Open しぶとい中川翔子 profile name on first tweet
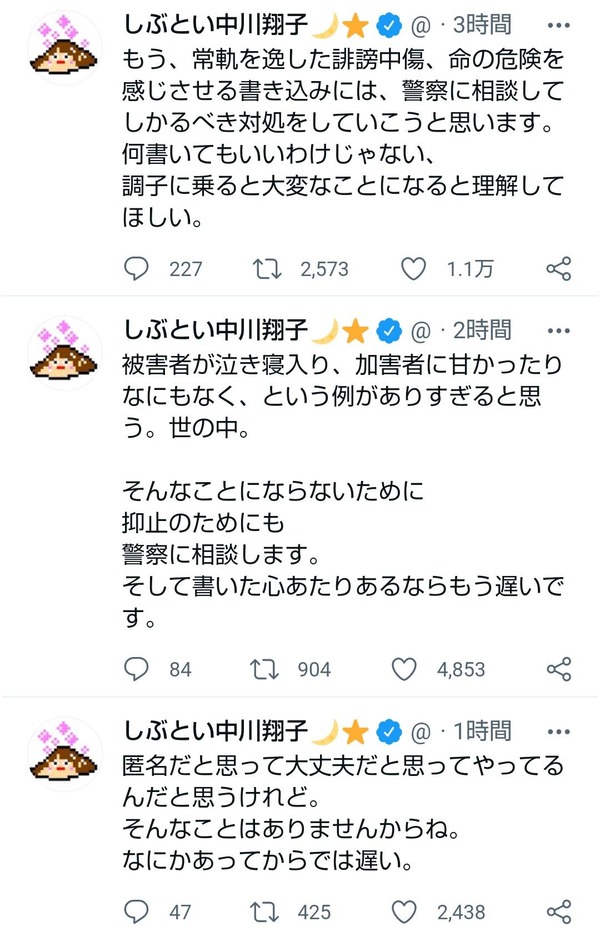 point(217,24)
